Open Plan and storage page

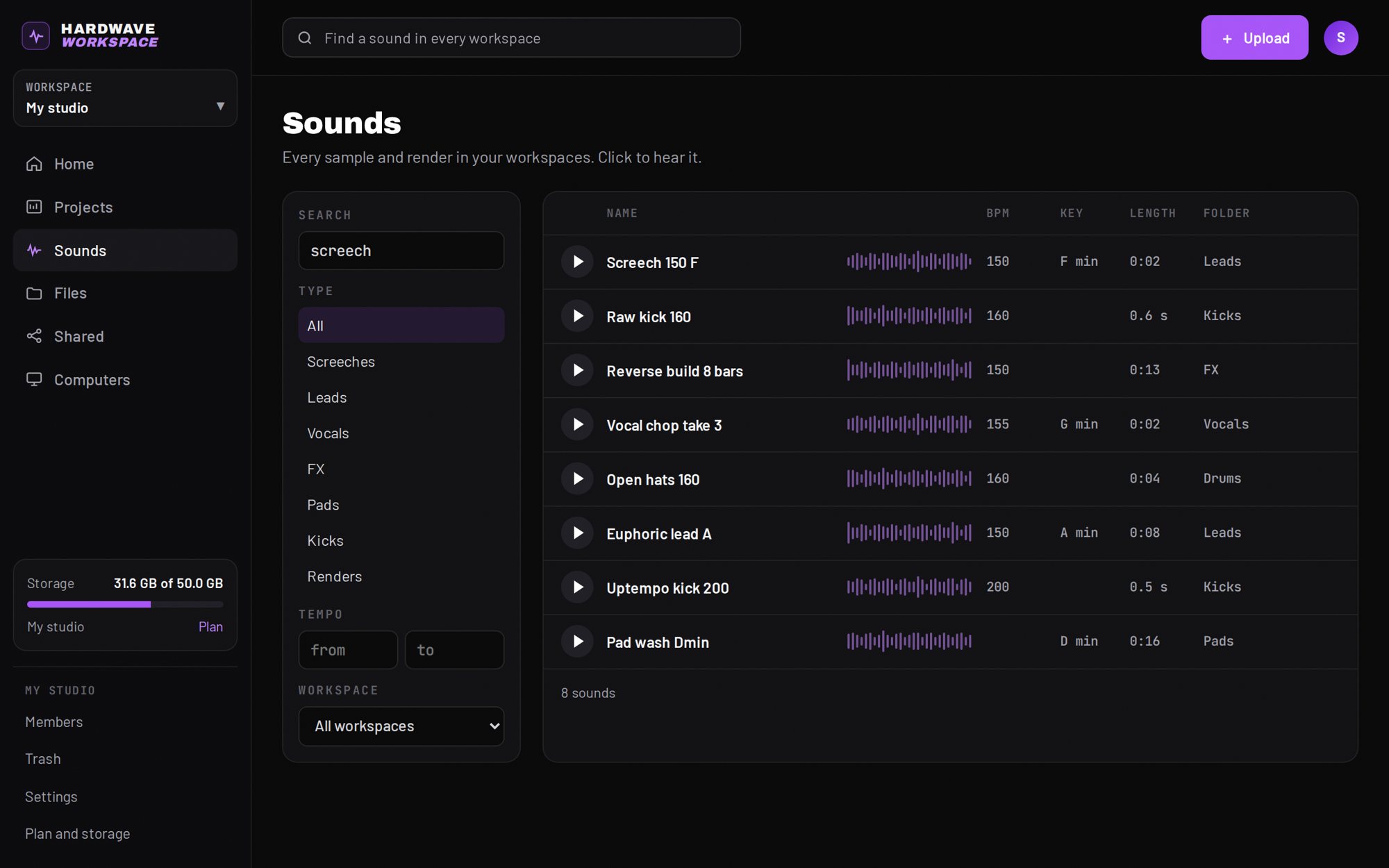click(x=77, y=834)
